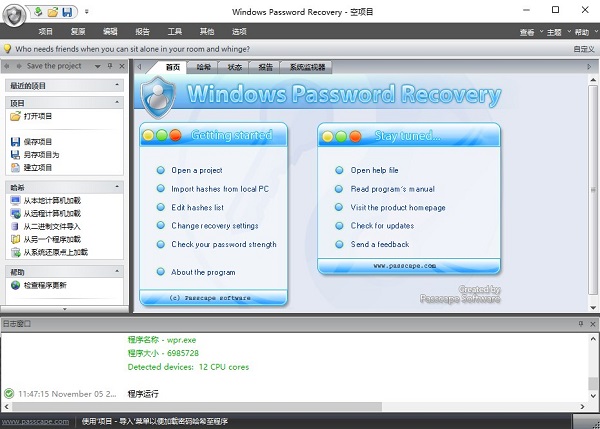Screen dimensions: 600x429
Task: Click globe icon for 检查程序更新
Action: pos(15,285)
